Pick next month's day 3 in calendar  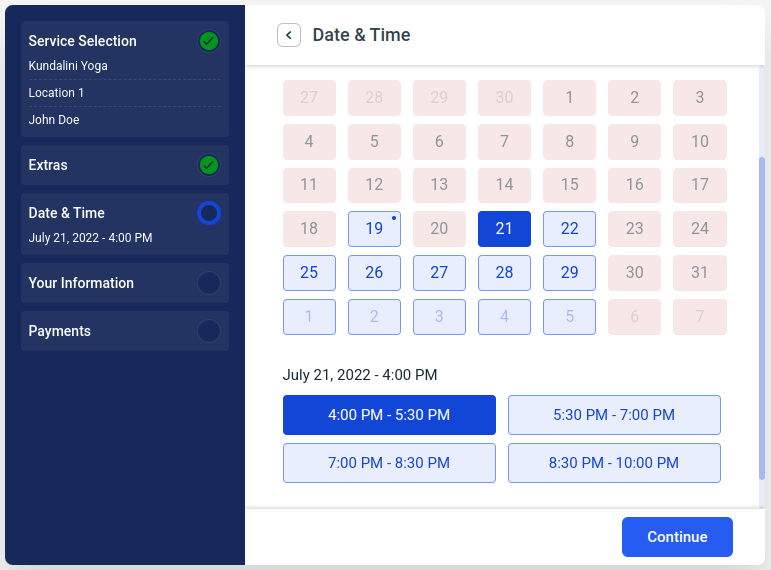click(x=439, y=317)
